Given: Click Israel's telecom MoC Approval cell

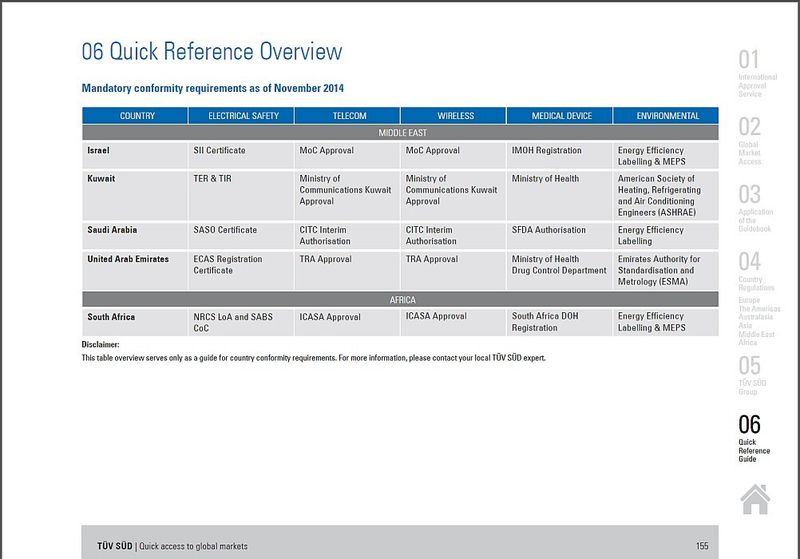Looking at the screenshot, I should click(347, 156).
